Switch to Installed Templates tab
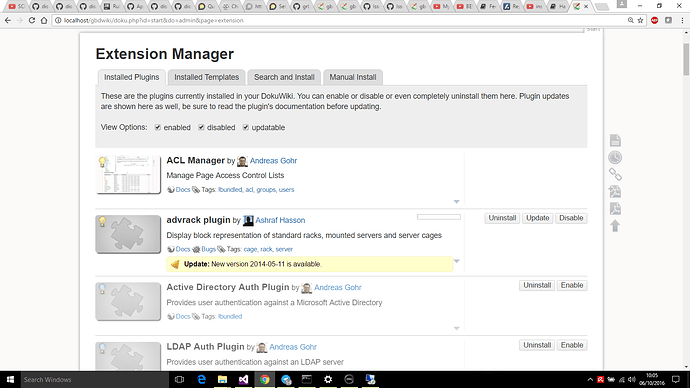 coord(206,77)
